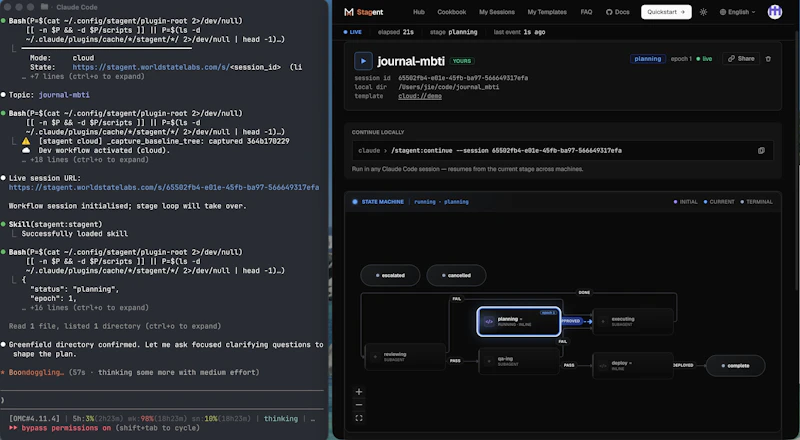Click the Stagent logo icon

(x=349, y=12)
